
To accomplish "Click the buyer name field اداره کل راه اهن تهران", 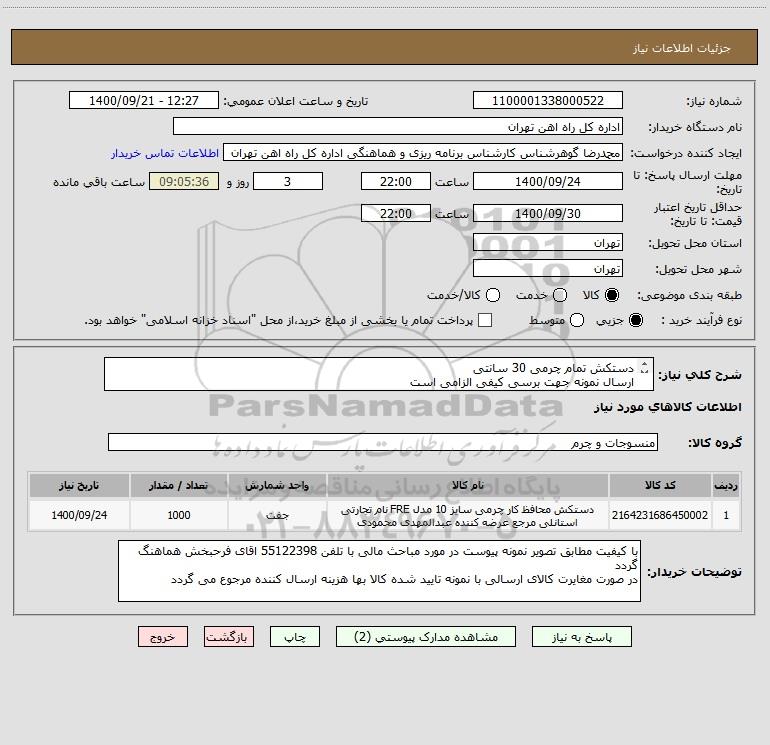I will click(398, 126).
